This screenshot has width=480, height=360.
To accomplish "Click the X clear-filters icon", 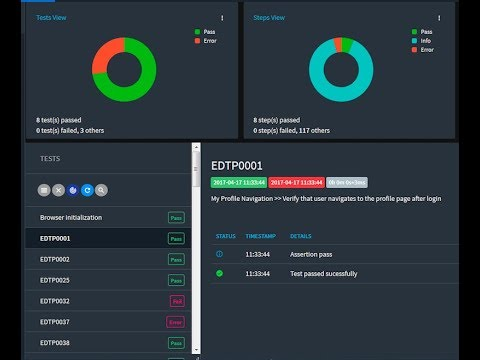I will pos(58,190).
